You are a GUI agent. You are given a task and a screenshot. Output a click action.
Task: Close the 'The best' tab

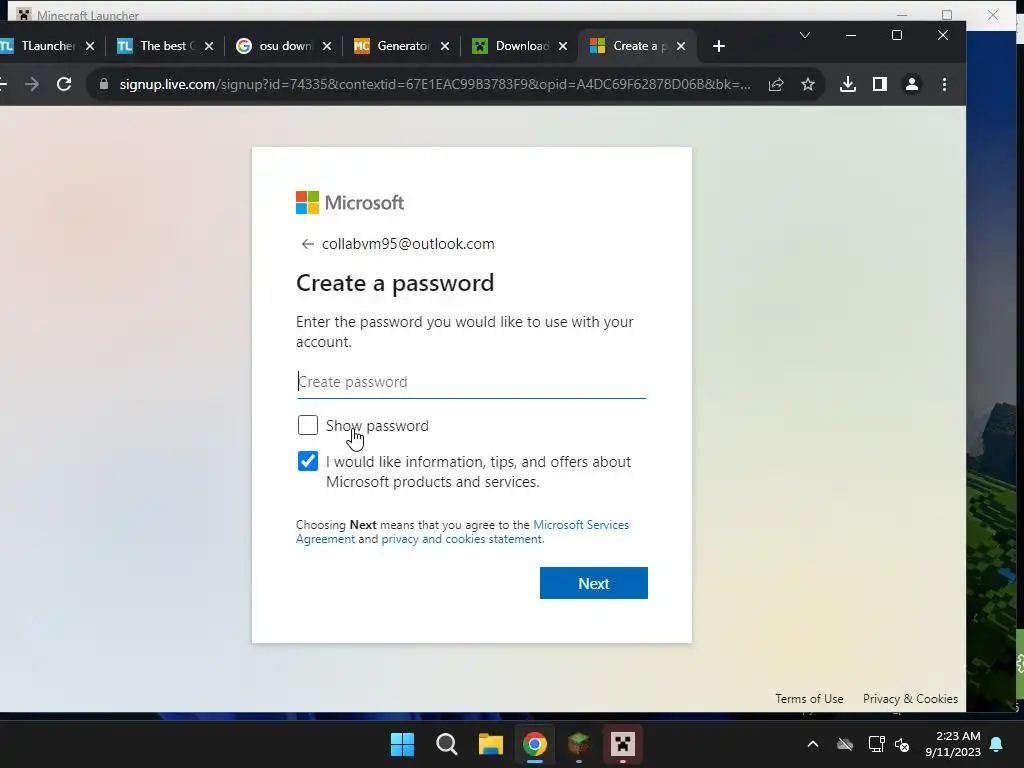(x=209, y=46)
